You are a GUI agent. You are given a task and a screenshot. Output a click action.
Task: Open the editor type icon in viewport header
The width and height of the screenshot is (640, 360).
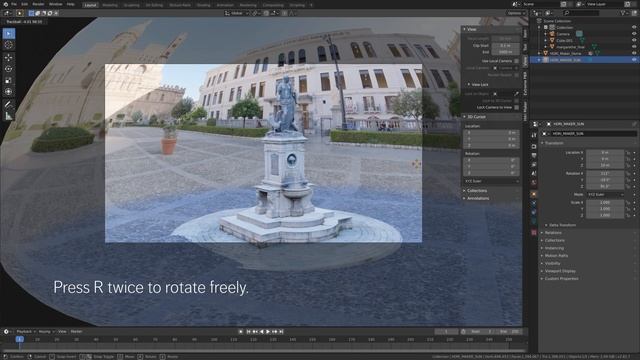(x=7, y=13)
